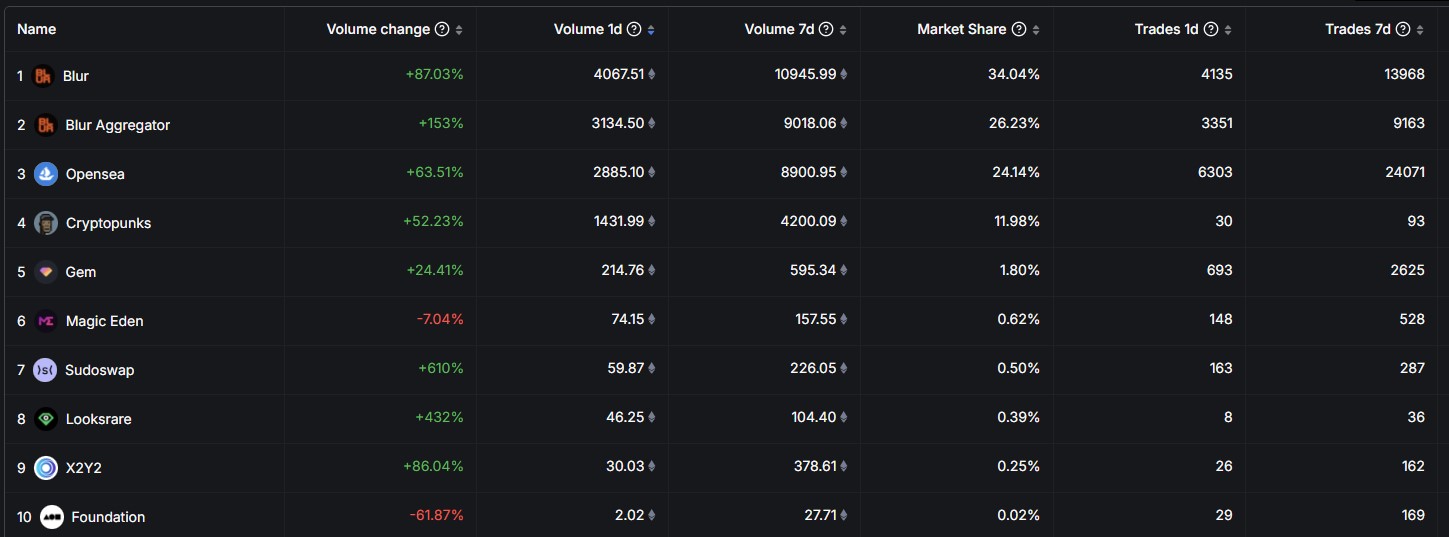This screenshot has width=1449, height=537.
Task: Select the 11.98% market share cell
Action: [1017, 221]
